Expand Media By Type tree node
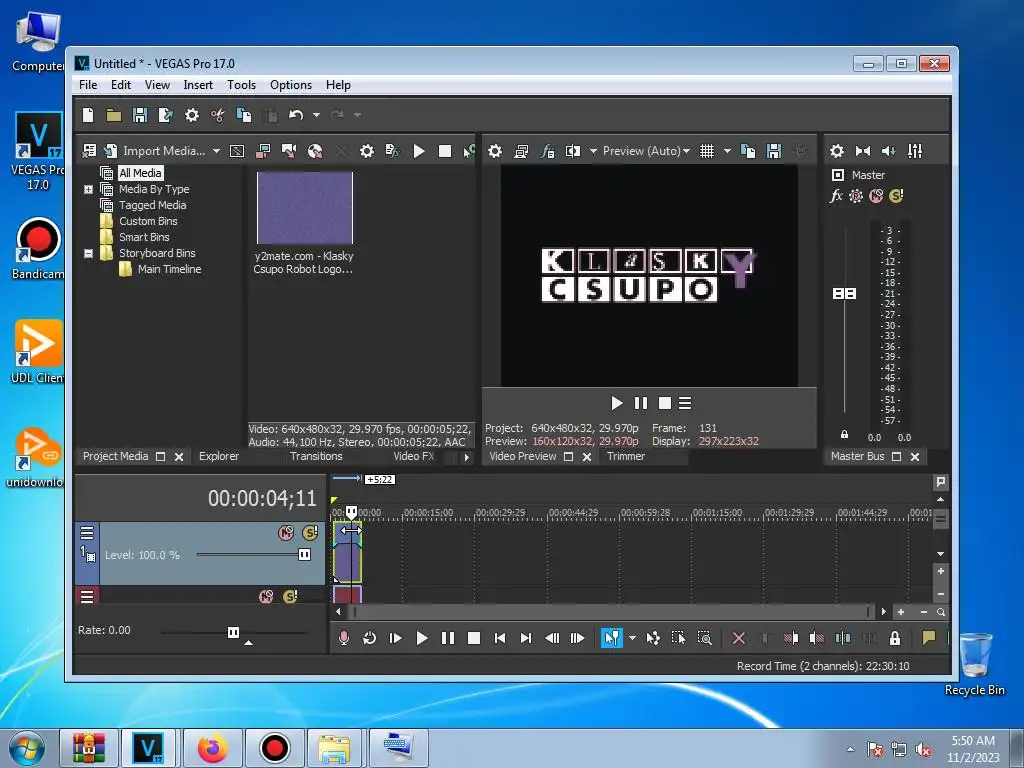Screen dimensions: 1024x768 click(x=88, y=189)
